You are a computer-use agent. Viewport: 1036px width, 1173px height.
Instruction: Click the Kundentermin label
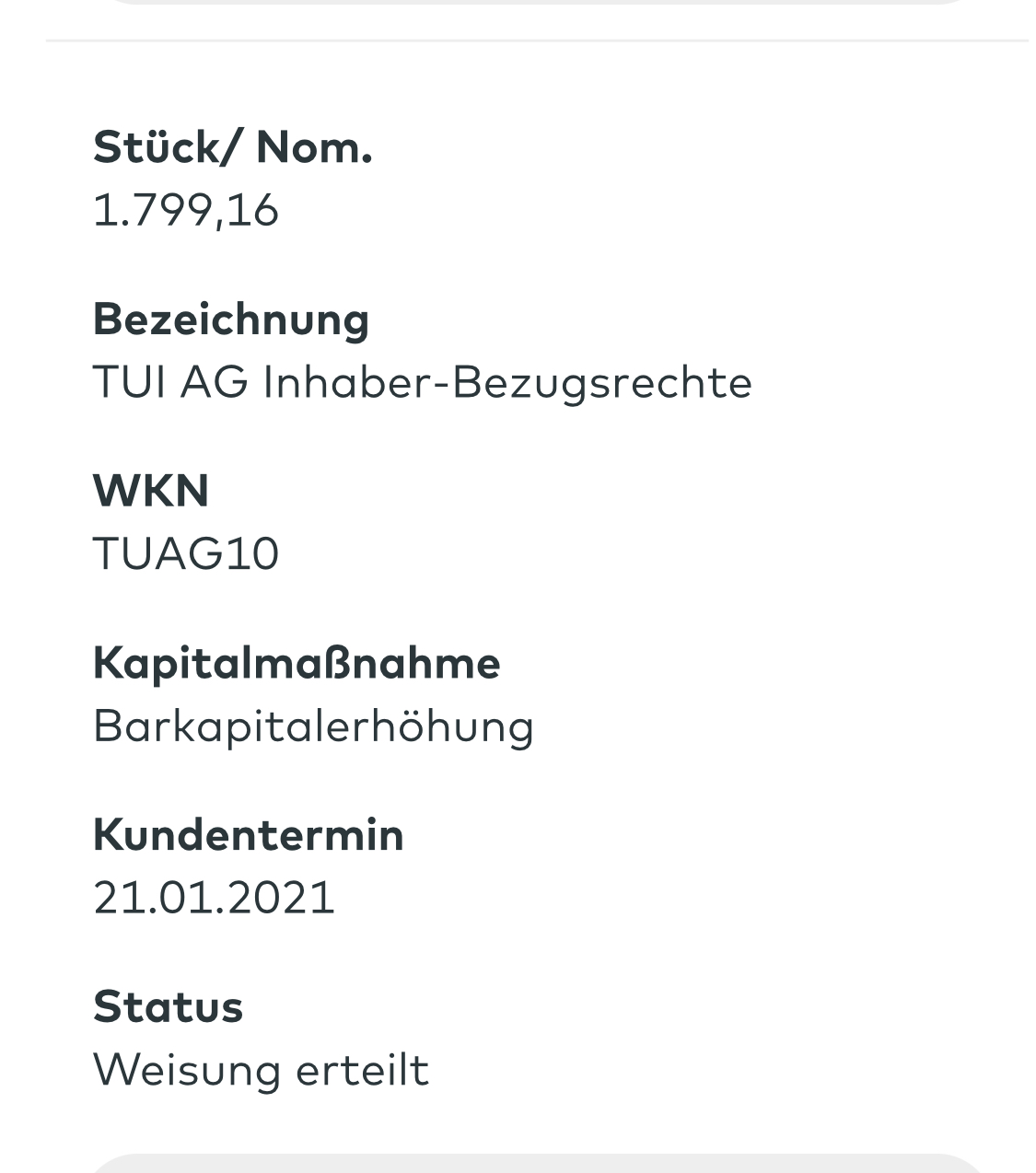pos(249,835)
